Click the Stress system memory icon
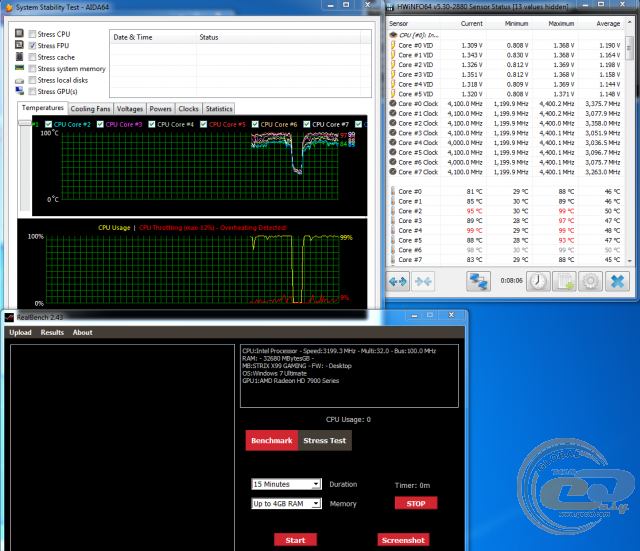Screen dimensions: 640x551 (19, 68)
